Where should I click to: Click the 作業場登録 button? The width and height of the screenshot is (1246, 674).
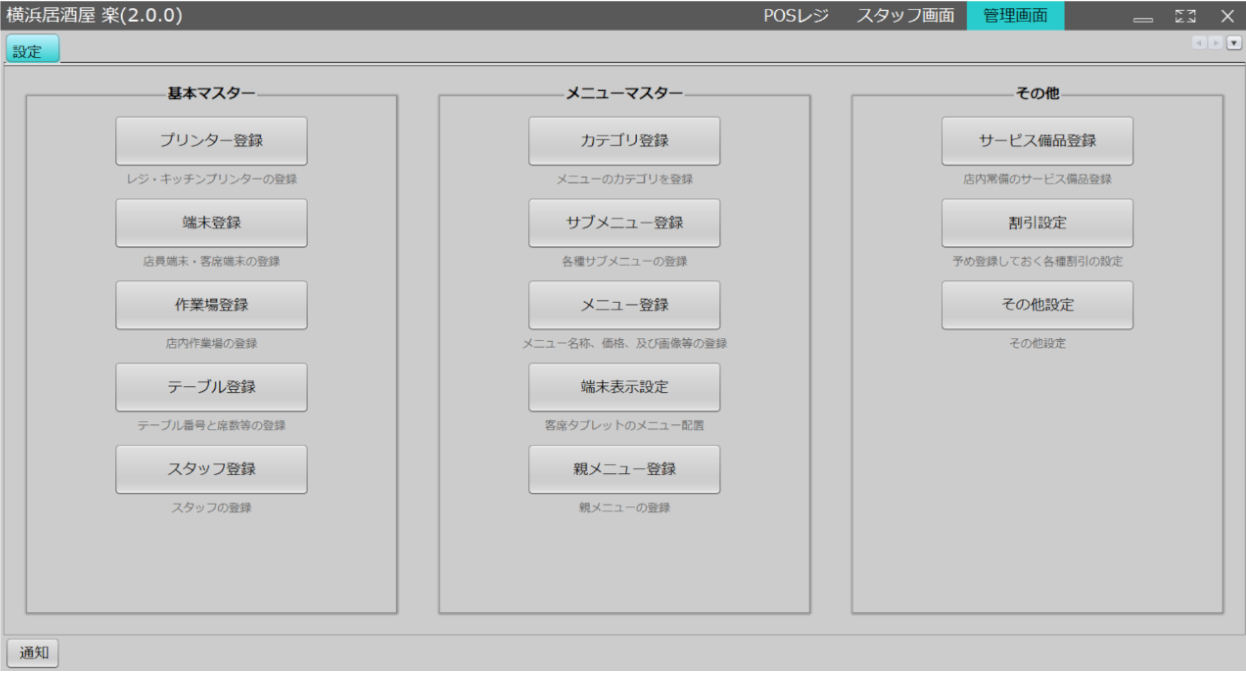211,305
